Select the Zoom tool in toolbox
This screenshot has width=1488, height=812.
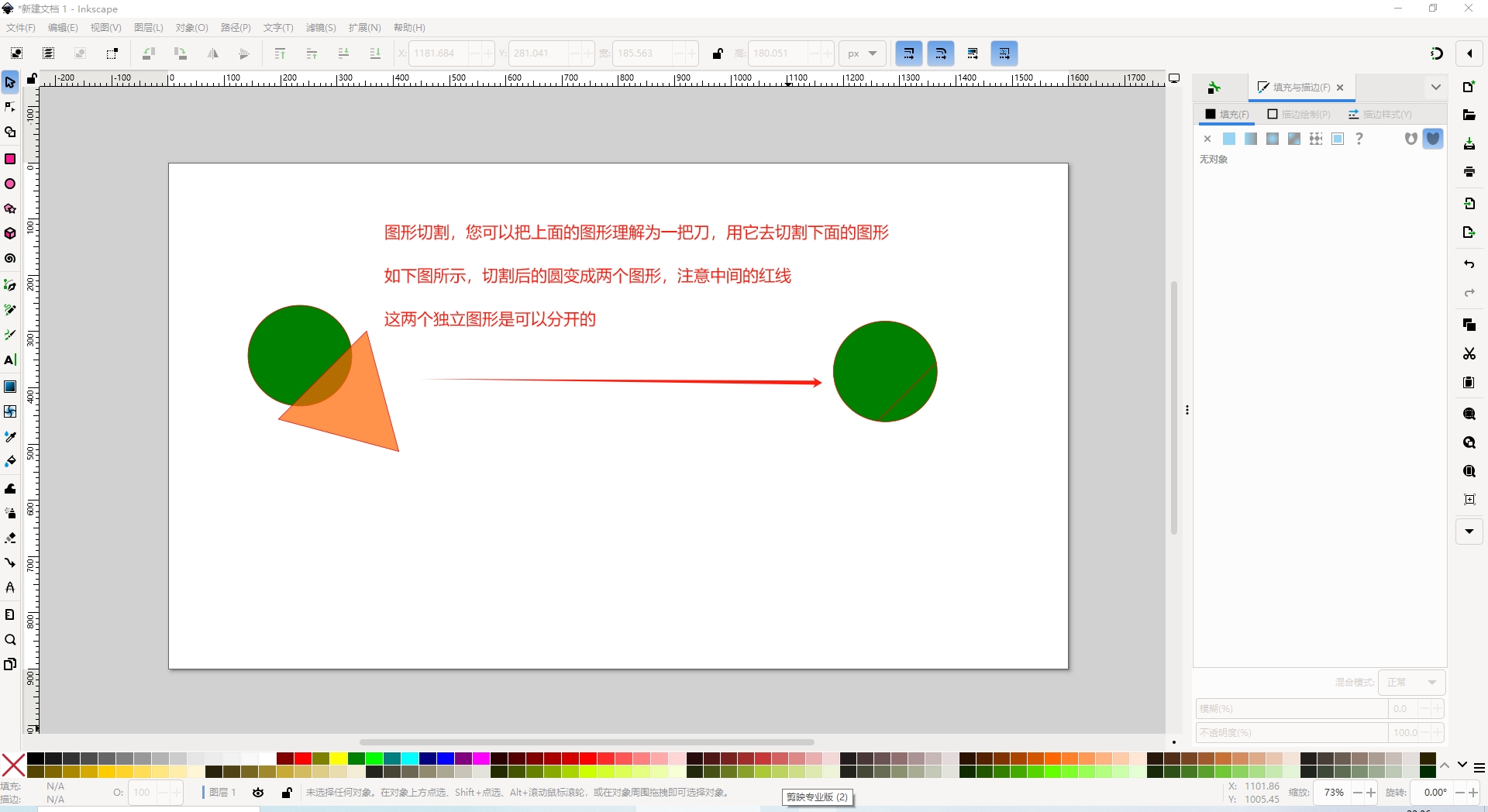10,640
